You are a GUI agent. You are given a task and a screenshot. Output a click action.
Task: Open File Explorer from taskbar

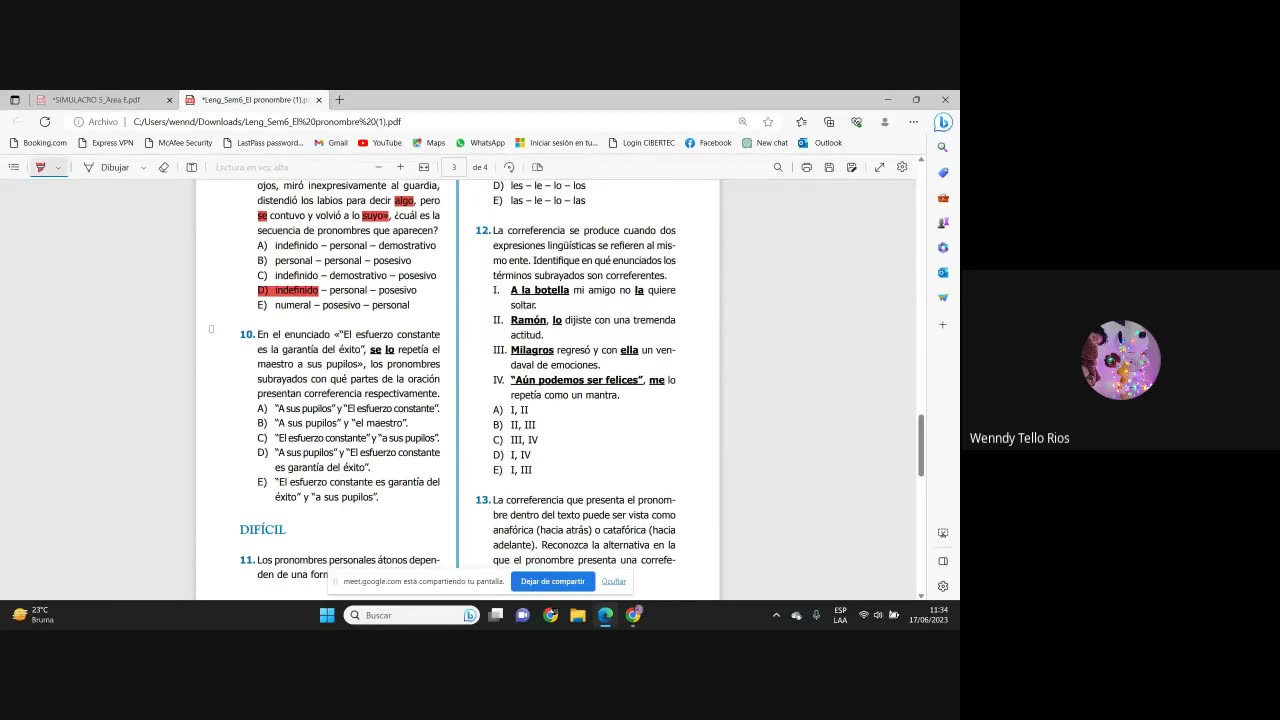coord(577,615)
